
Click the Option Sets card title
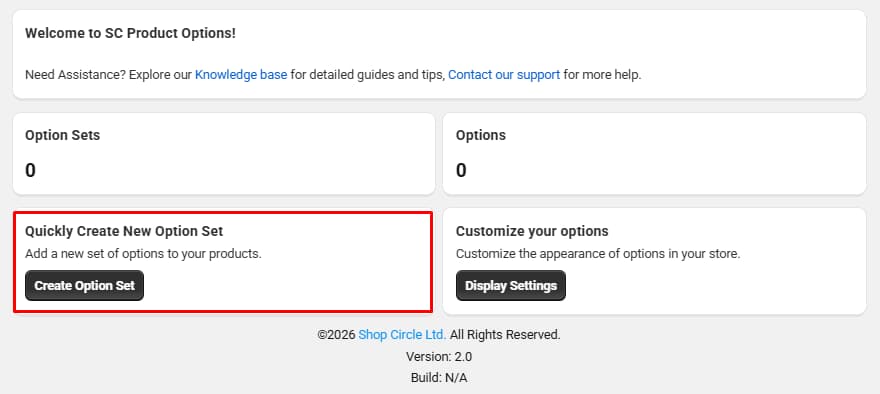(x=62, y=135)
